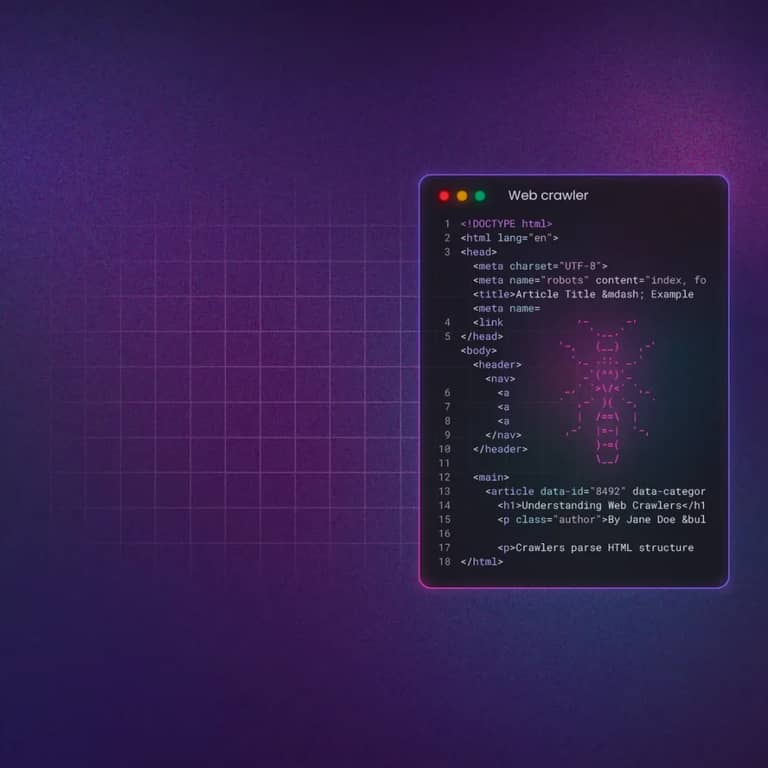Click the "<link" tag on line 4
The height and width of the screenshot is (768, 768).
488,322
